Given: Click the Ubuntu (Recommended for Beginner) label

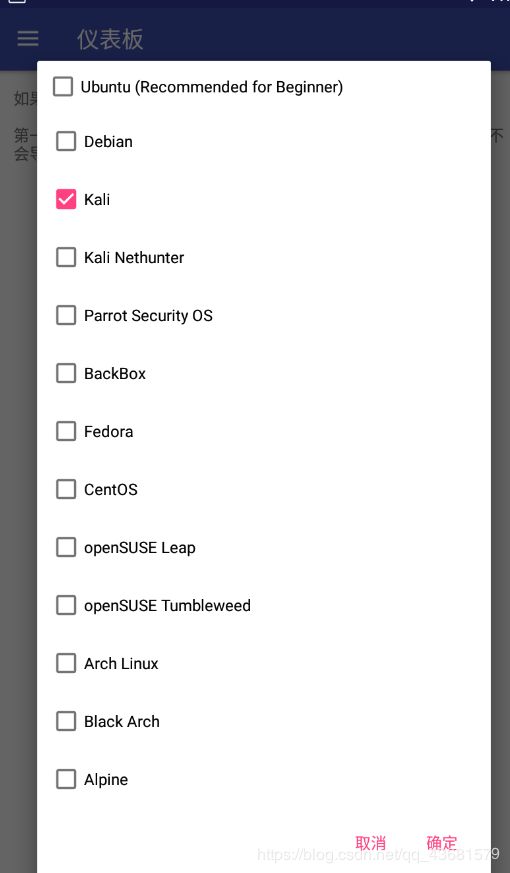Looking at the screenshot, I should (212, 87).
